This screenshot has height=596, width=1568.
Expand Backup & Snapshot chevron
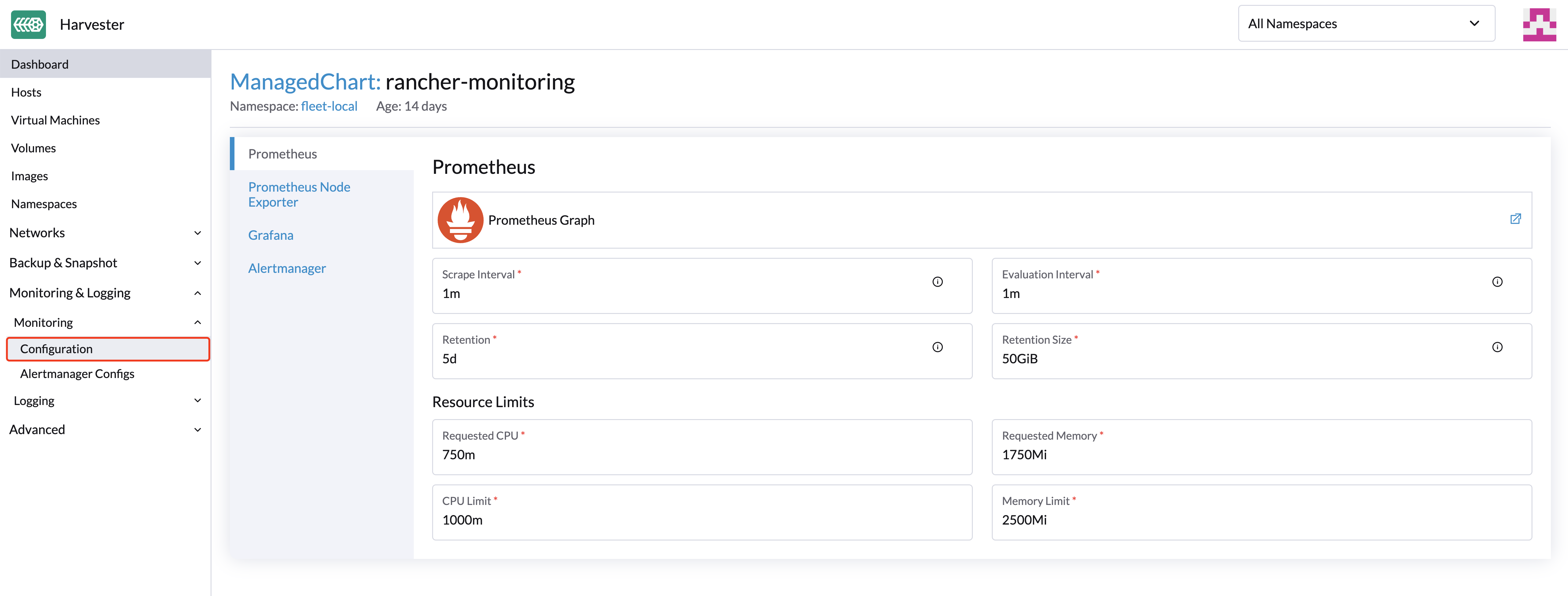197,263
